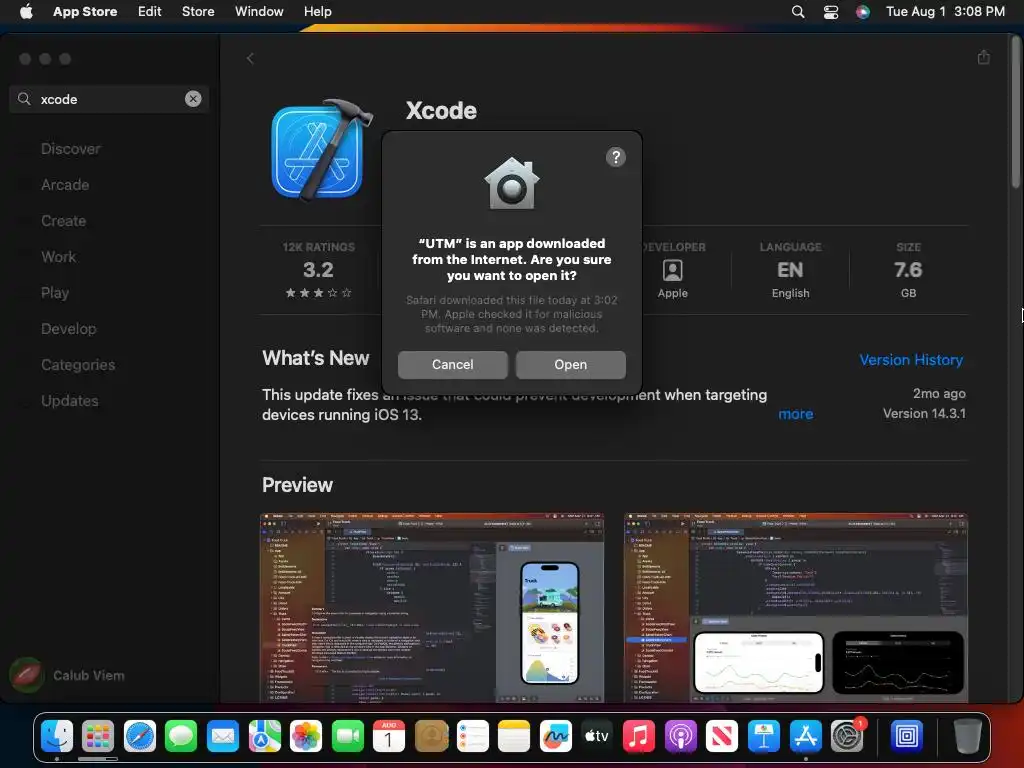Open UTM app icon in the Dock

coord(906,736)
